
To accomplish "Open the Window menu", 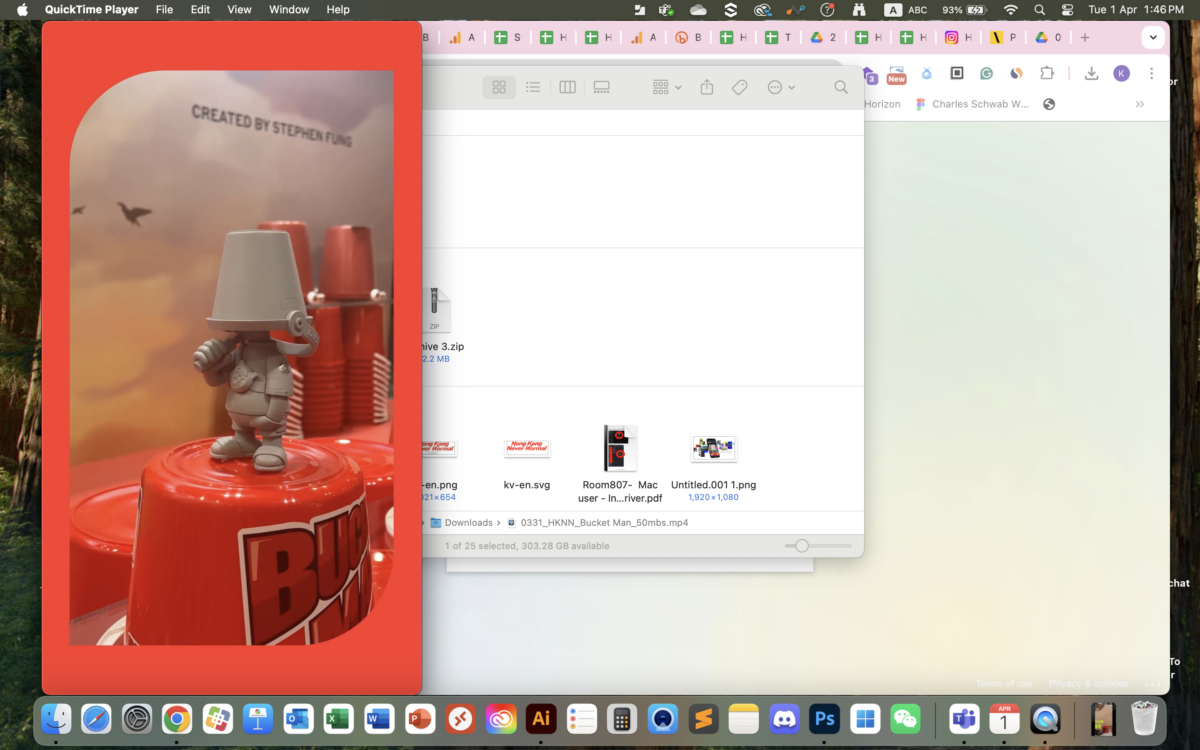I will tap(289, 9).
